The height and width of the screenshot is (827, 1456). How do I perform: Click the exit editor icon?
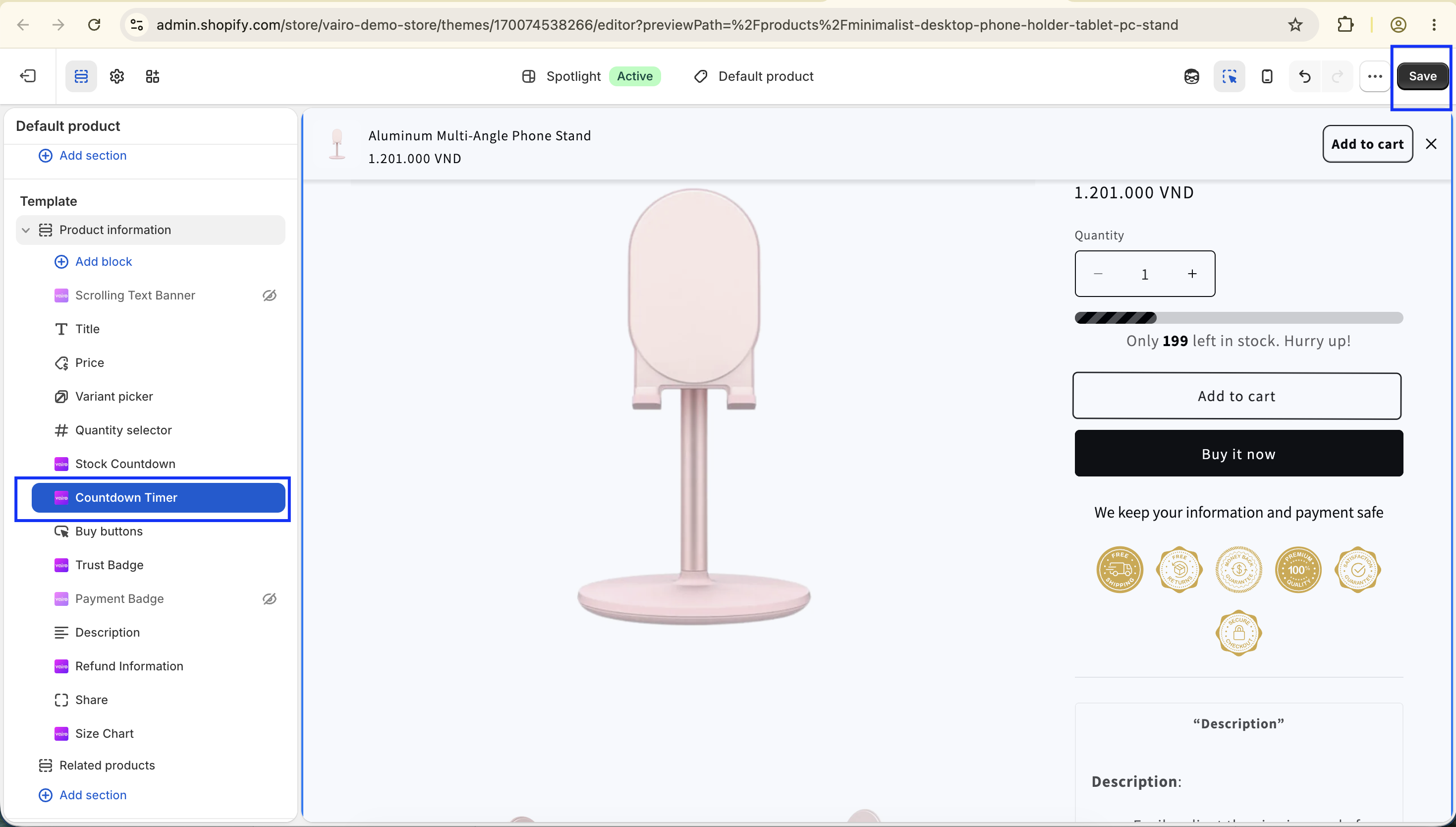28,76
